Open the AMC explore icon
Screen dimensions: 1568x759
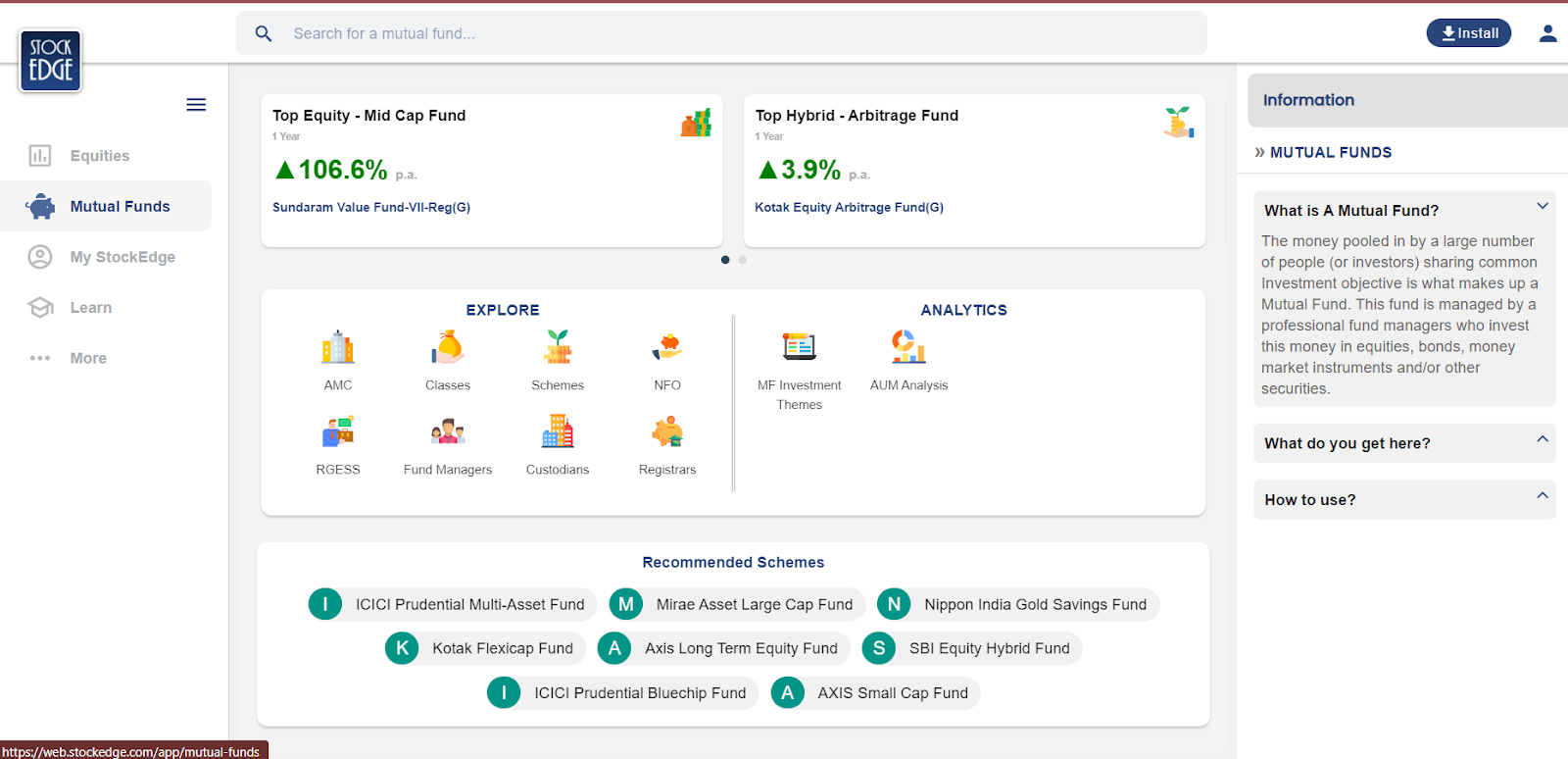tap(338, 347)
